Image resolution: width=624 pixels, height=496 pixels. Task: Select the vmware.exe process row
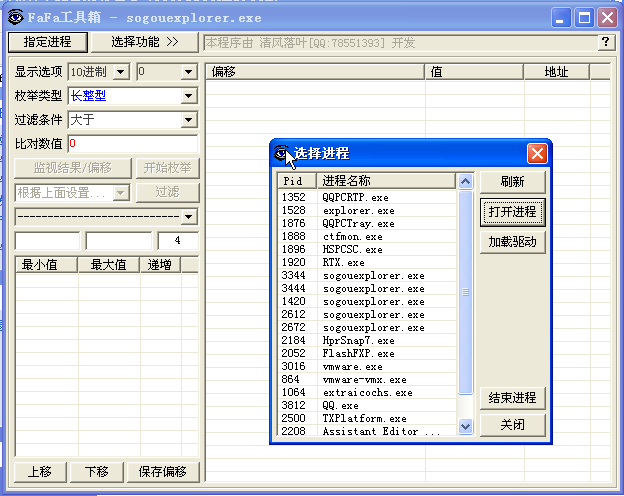(x=367, y=366)
